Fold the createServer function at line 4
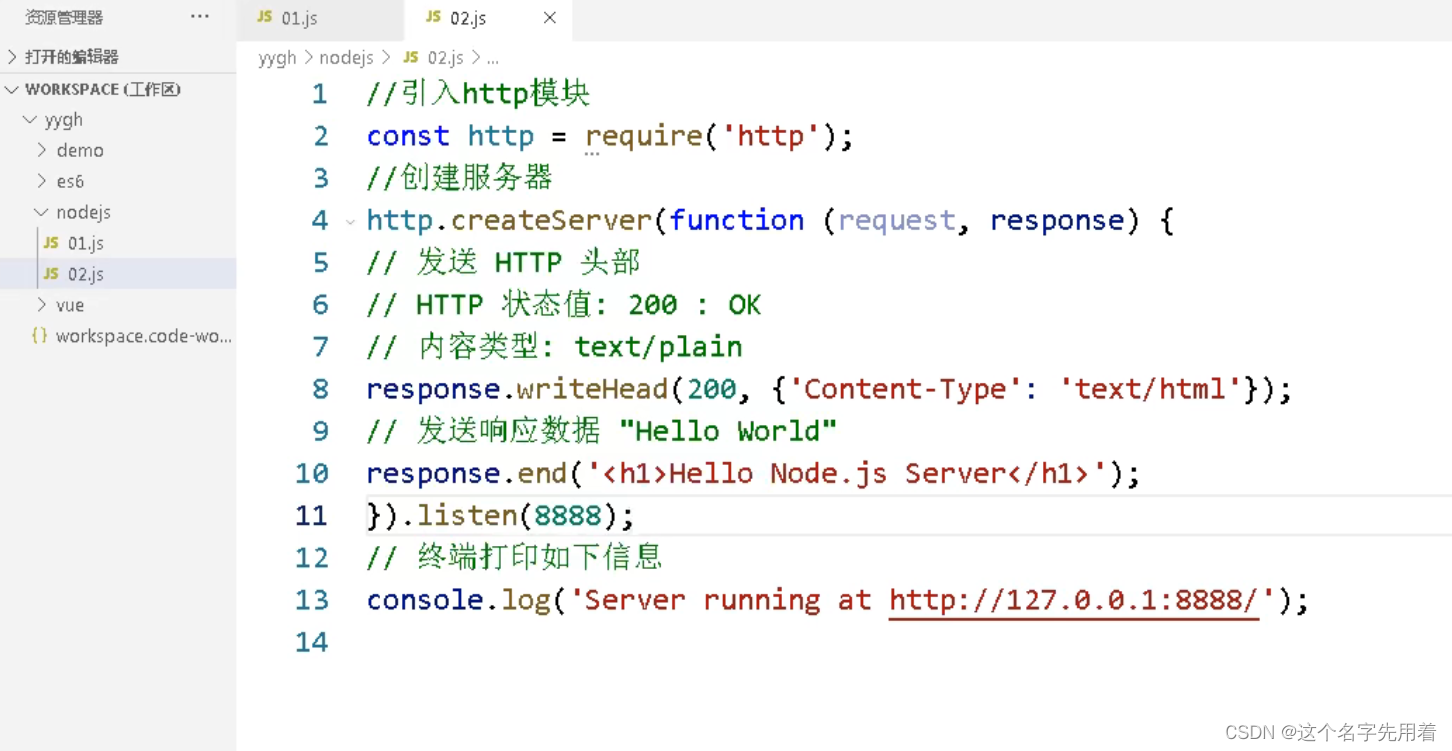This screenshot has height=751, width=1452. click(x=350, y=221)
